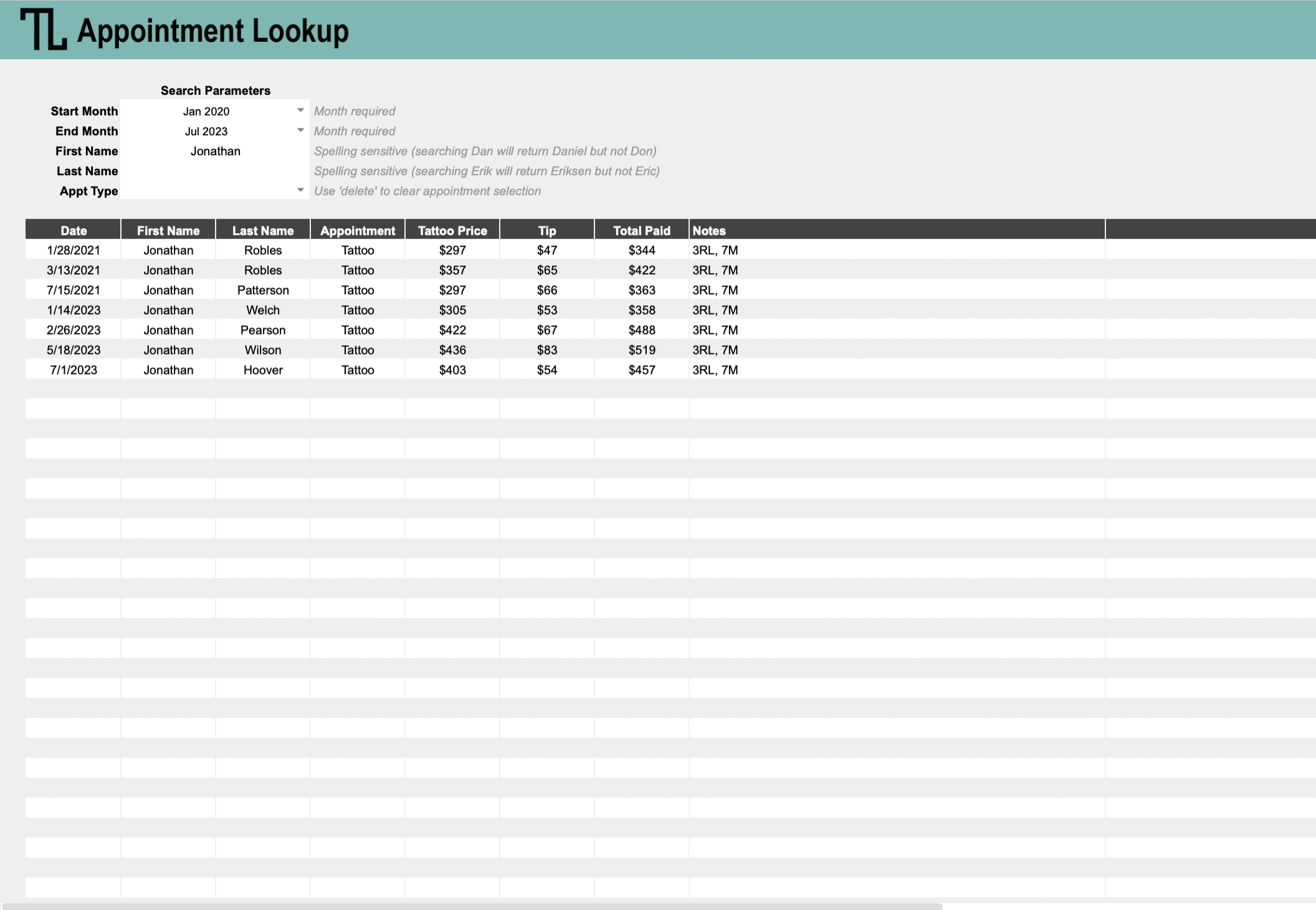Select the Notes column header

click(x=709, y=231)
